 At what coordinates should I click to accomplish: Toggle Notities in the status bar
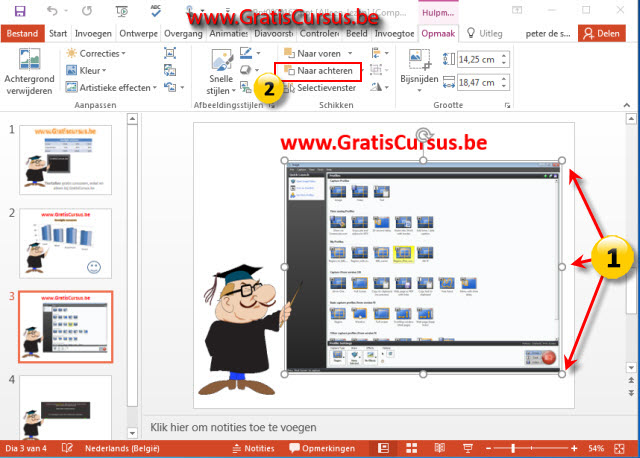click(253, 449)
